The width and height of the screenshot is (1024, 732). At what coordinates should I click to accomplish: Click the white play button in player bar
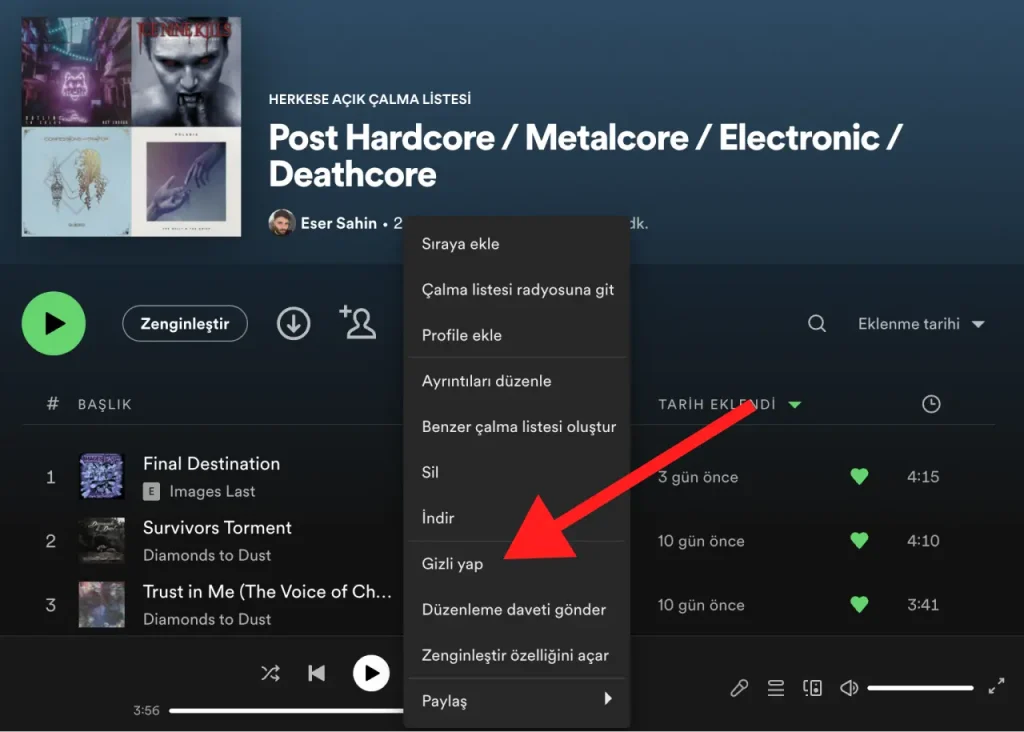coord(371,673)
